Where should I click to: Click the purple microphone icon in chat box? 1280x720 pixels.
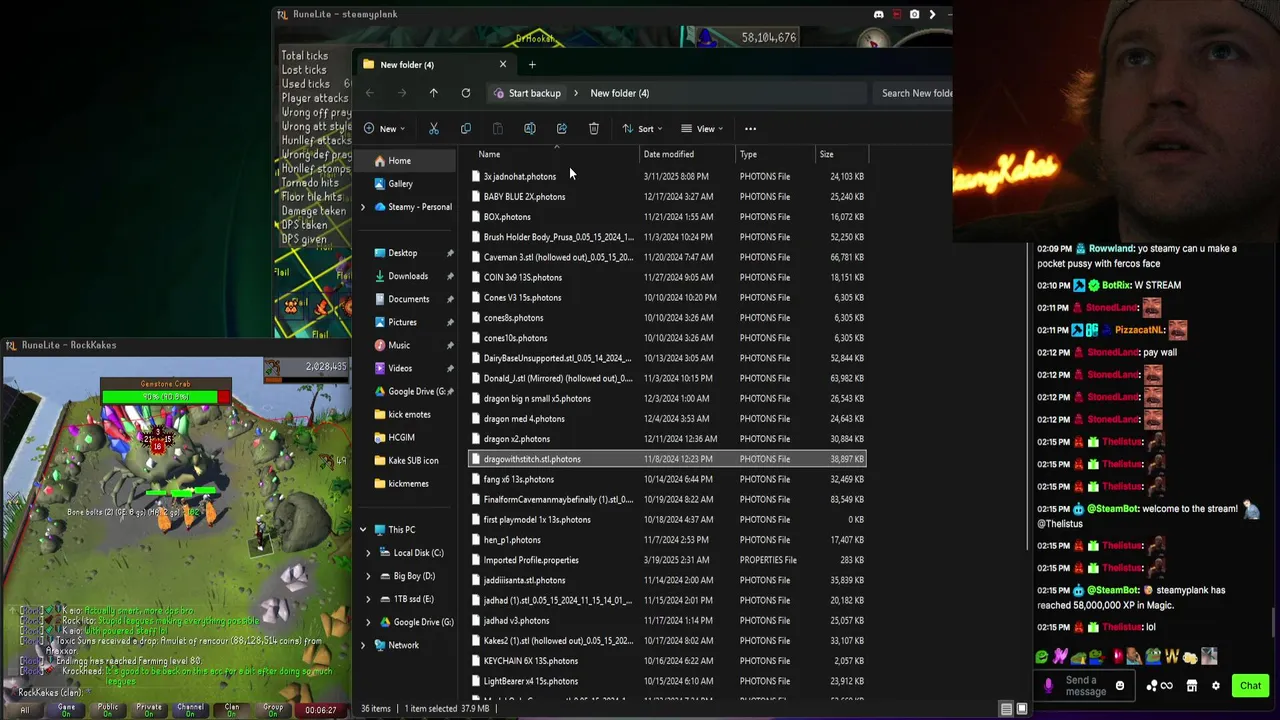coord(1048,686)
